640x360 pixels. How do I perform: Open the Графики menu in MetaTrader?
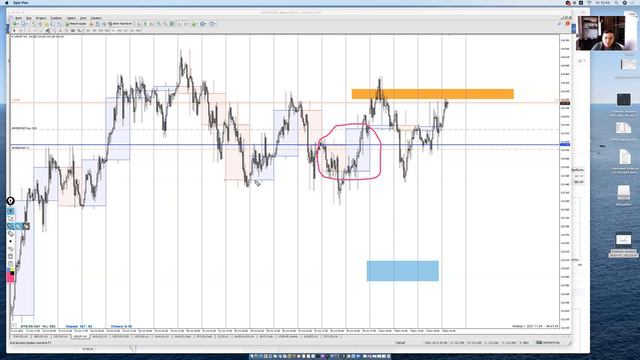pyautogui.click(x=56, y=18)
